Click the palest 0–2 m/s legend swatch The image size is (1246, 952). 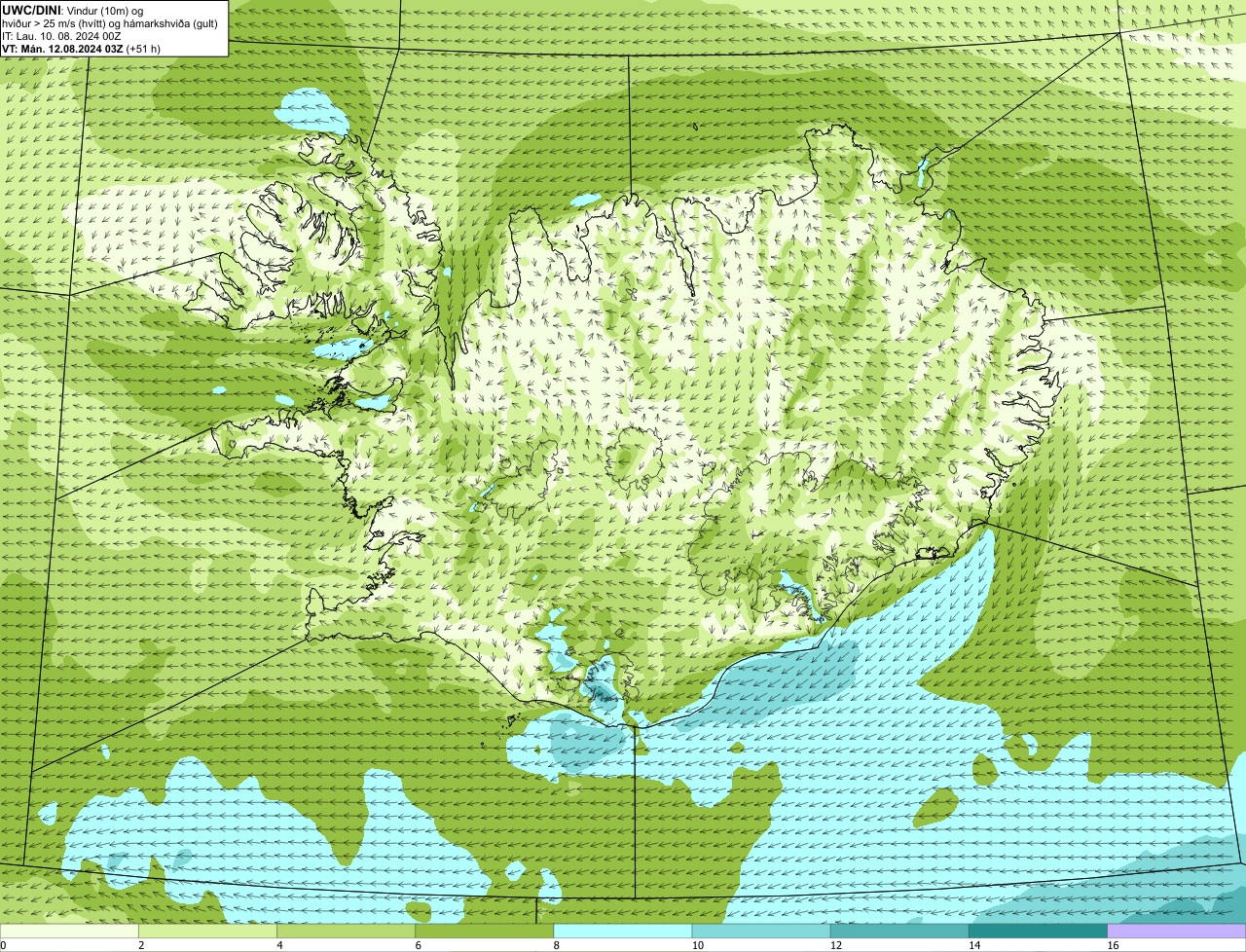tap(69, 932)
